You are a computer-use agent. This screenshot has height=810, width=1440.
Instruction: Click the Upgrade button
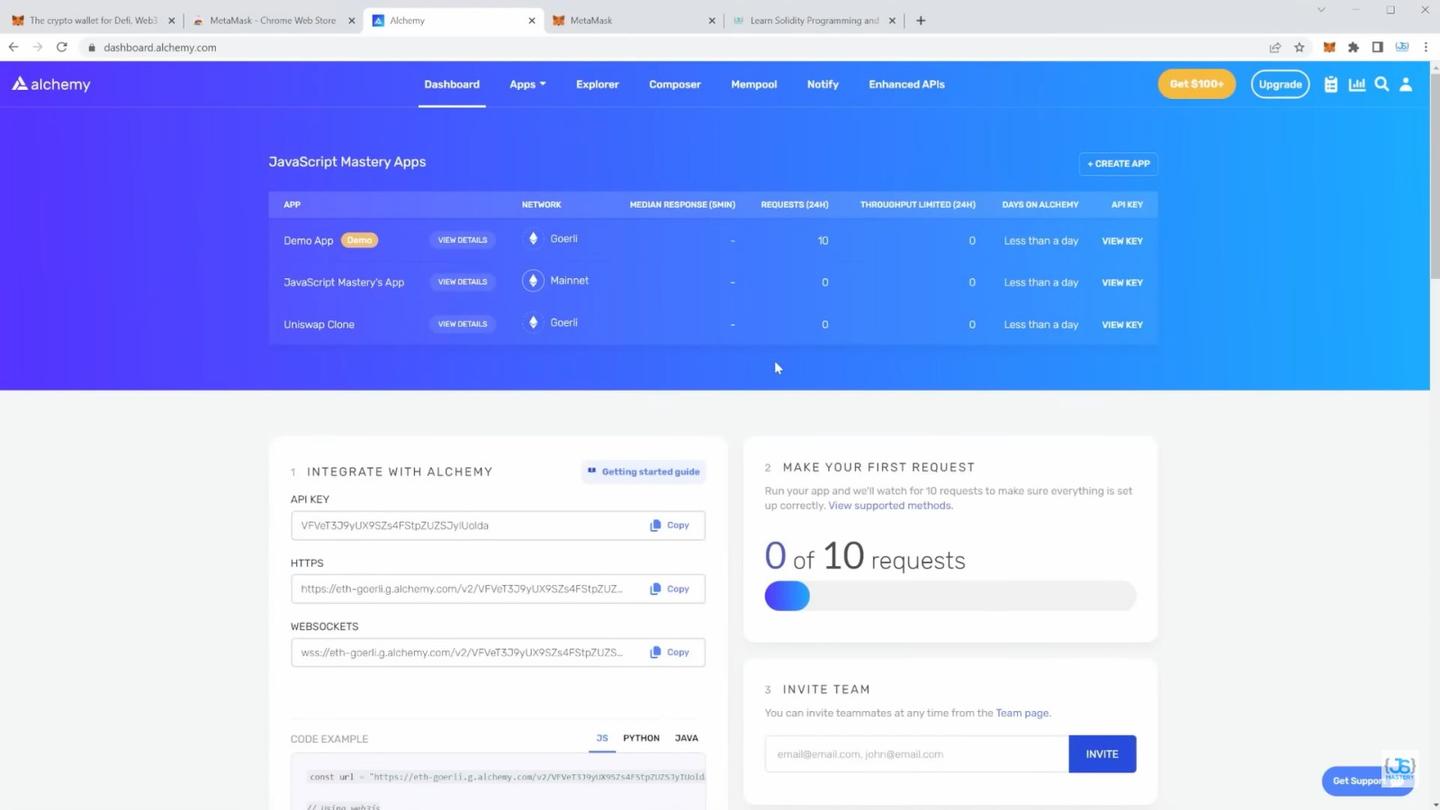[x=1280, y=84]
